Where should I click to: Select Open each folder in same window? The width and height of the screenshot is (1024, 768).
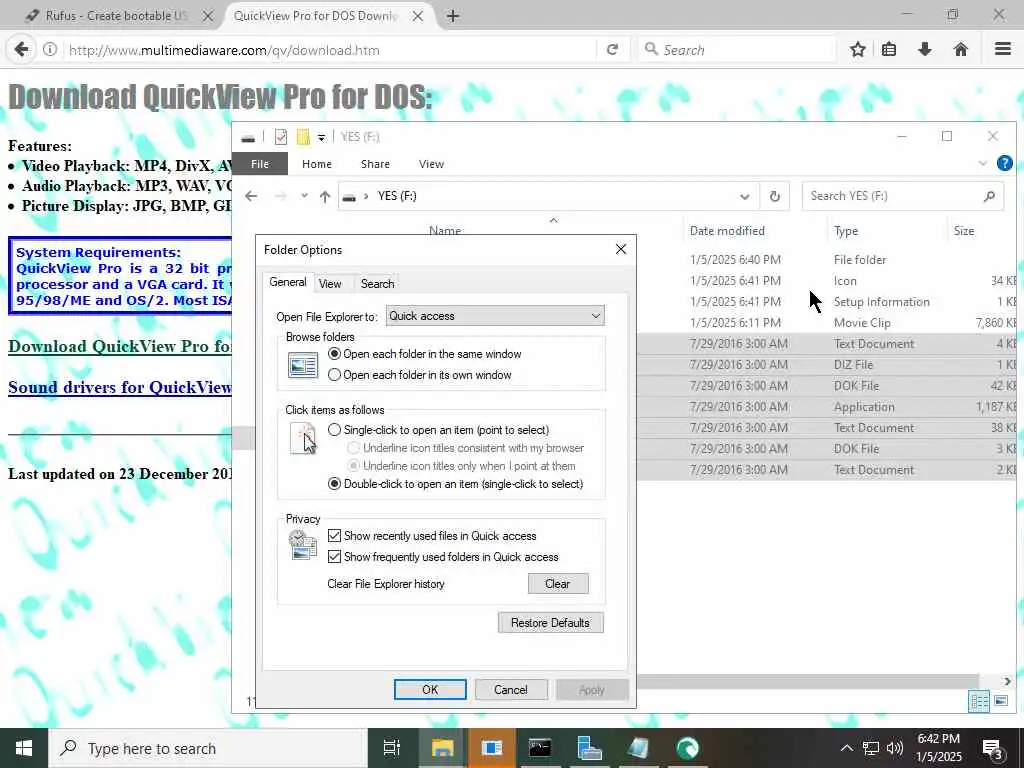424,354
